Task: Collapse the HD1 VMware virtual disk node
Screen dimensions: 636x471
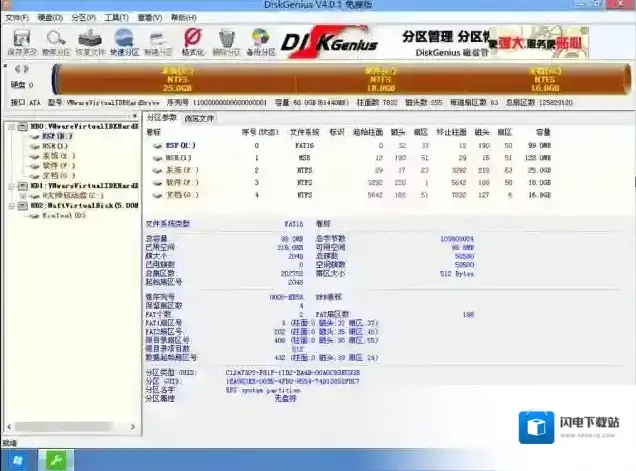Action: pos(9,185)
